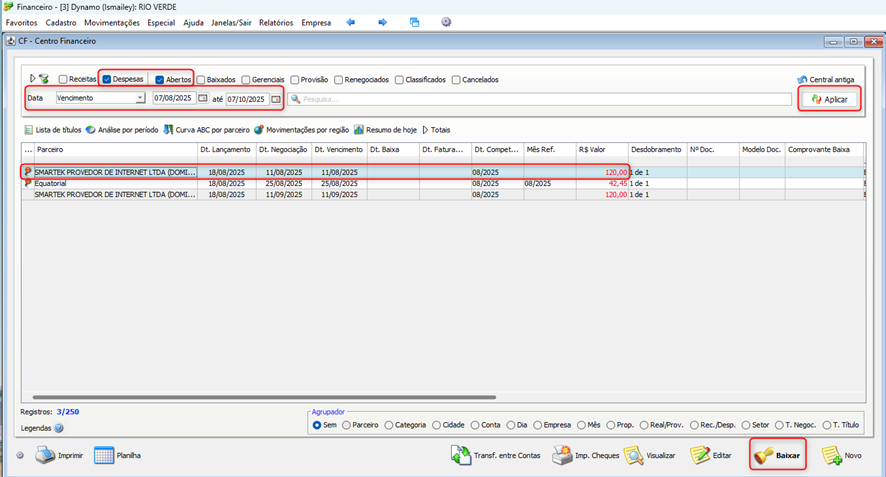Toggle the Cancelados checkbox
This screenshot has width=886, height=477.
coord(456,80)
